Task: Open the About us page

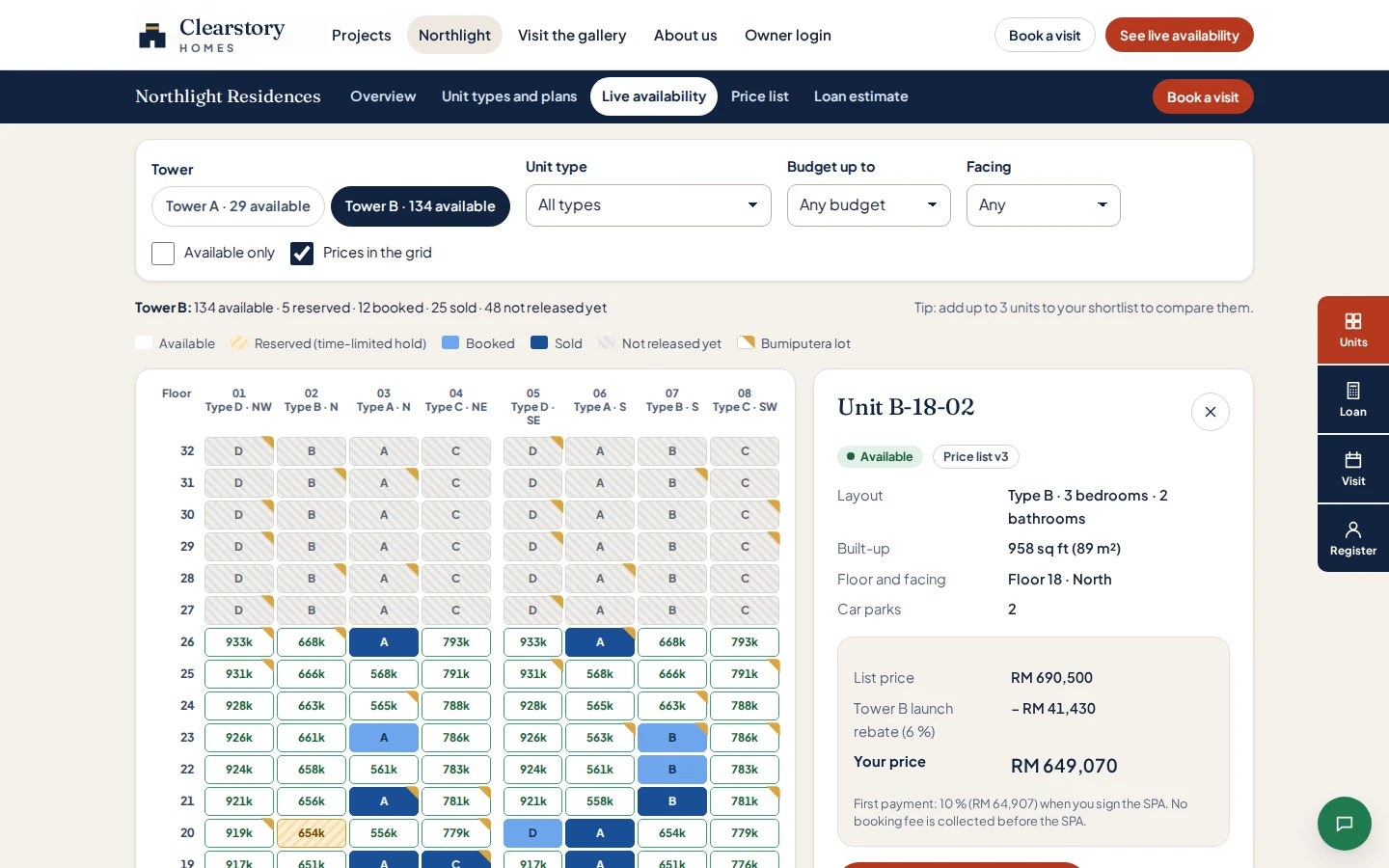Action: (x=686, y=35)
